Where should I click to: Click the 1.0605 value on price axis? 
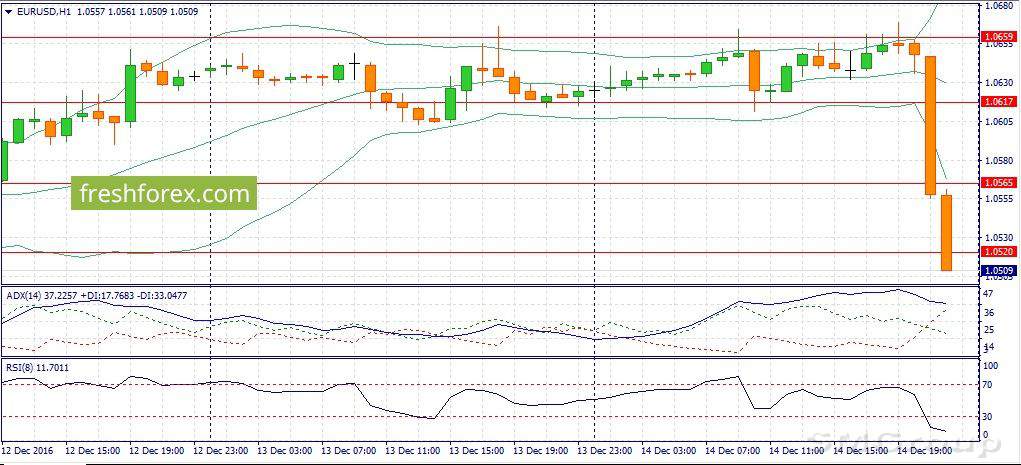click(x=1000, y=121)
